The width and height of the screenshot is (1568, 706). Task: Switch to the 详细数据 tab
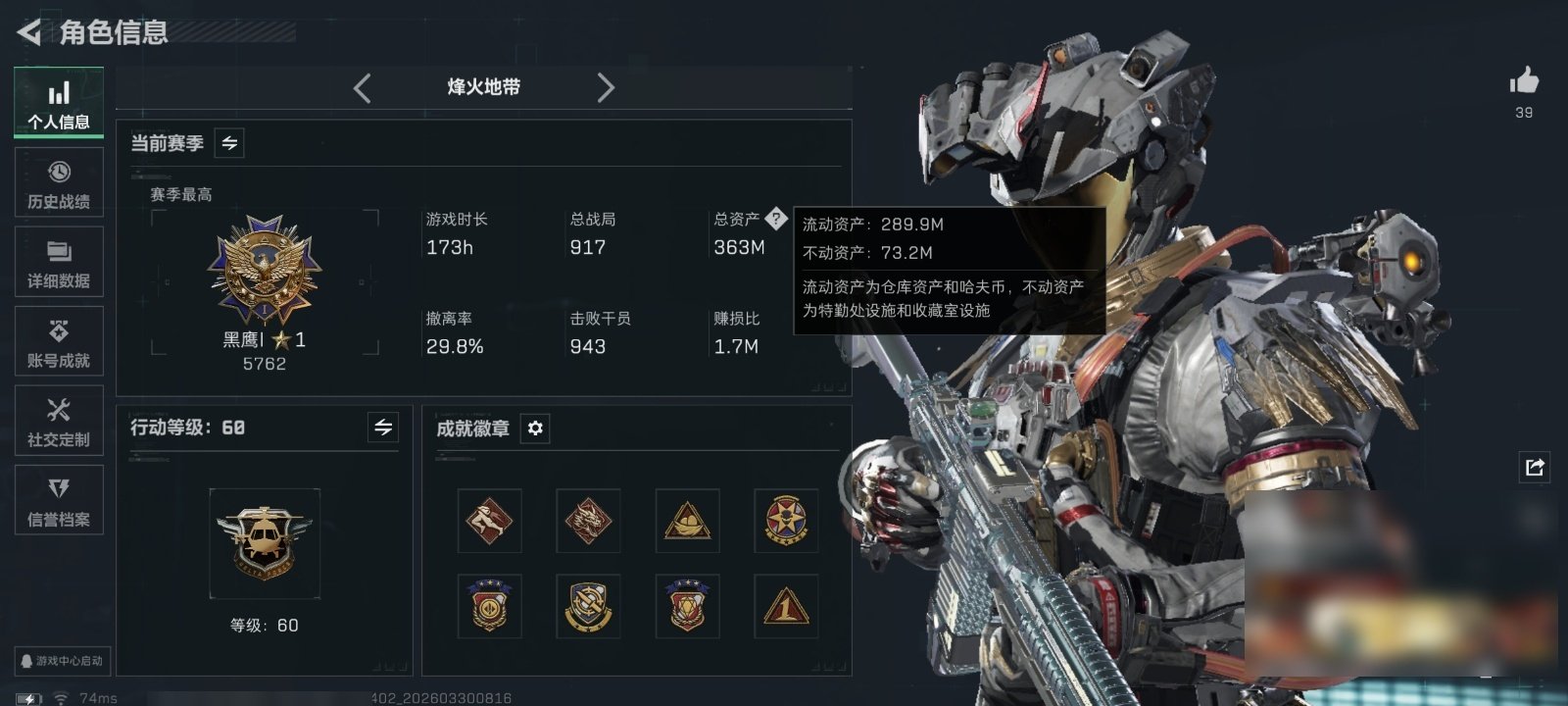(59, 263)
